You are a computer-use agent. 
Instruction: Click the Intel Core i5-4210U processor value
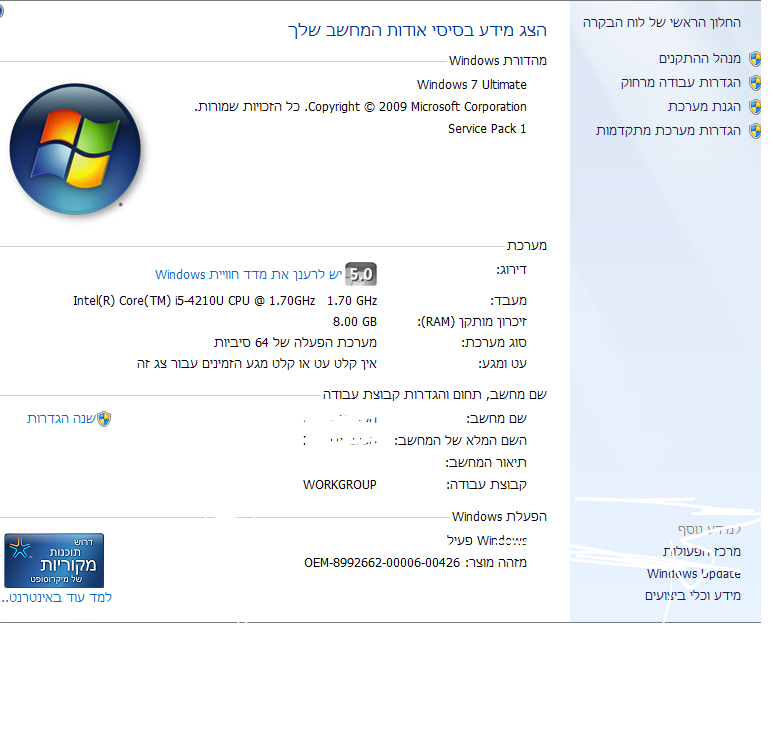(x=225, y=301)
